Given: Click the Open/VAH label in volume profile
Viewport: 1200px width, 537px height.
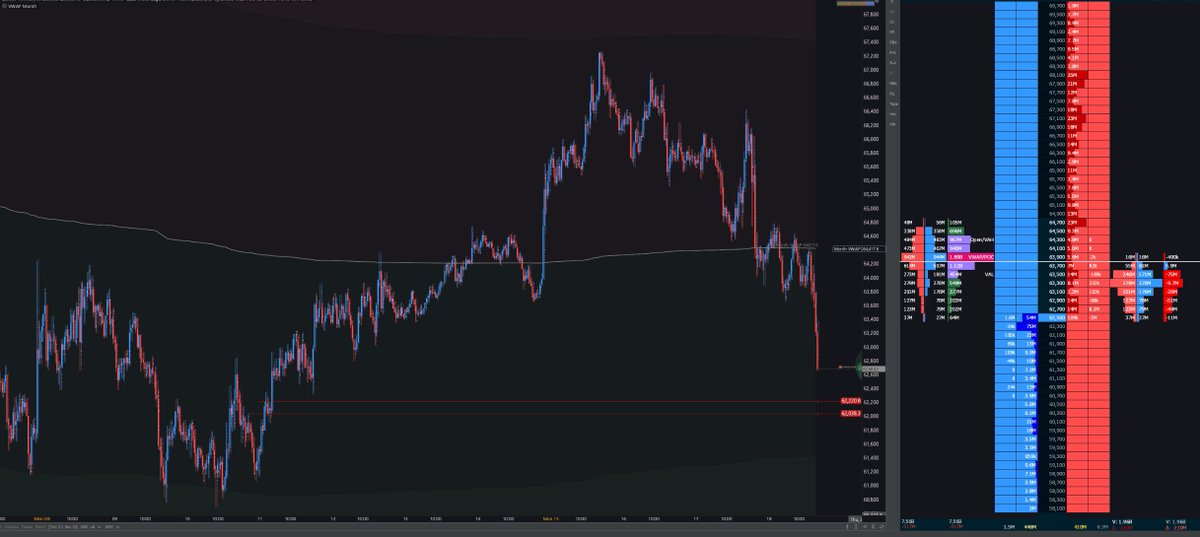Looking at the screenshot, I should coord(982,239).
